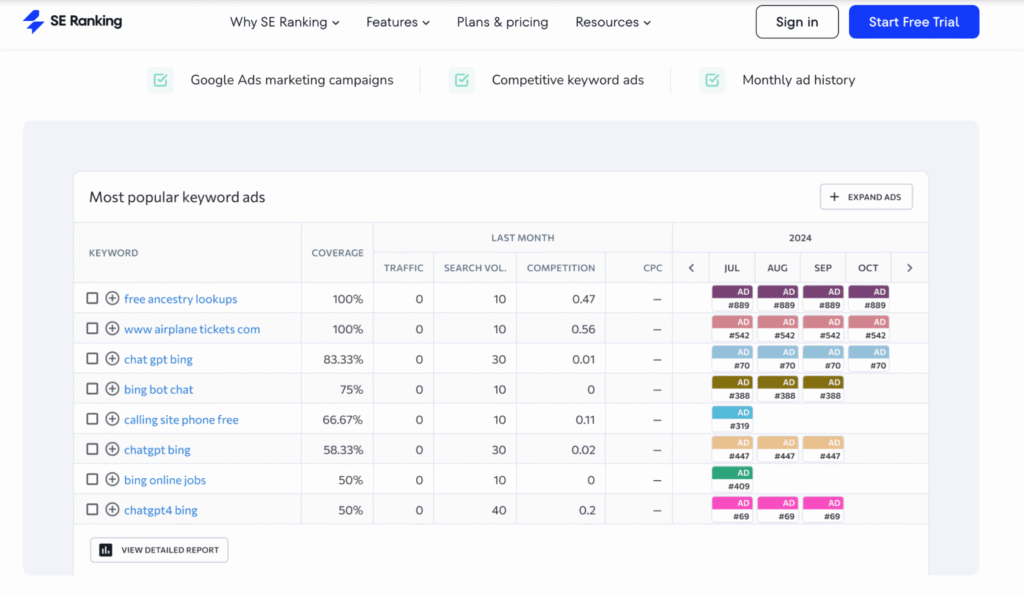Click the SEARCH VOL. column header
The width and height of the screenshot is (1024, 595).
click(x=475, y=268)
